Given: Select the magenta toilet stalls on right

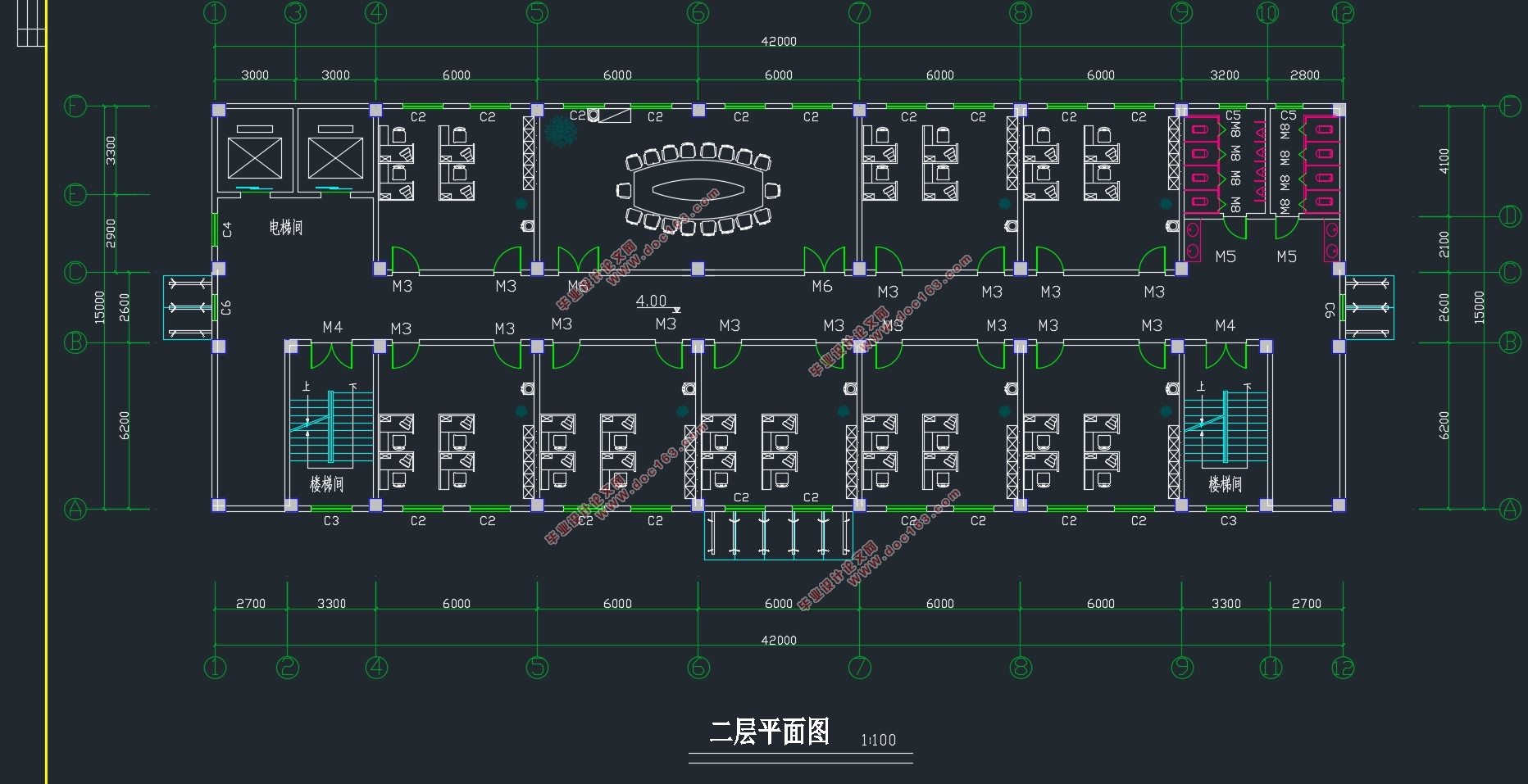Looking at the screenshot, I should pyautogui.click(x=1321, y=164).
